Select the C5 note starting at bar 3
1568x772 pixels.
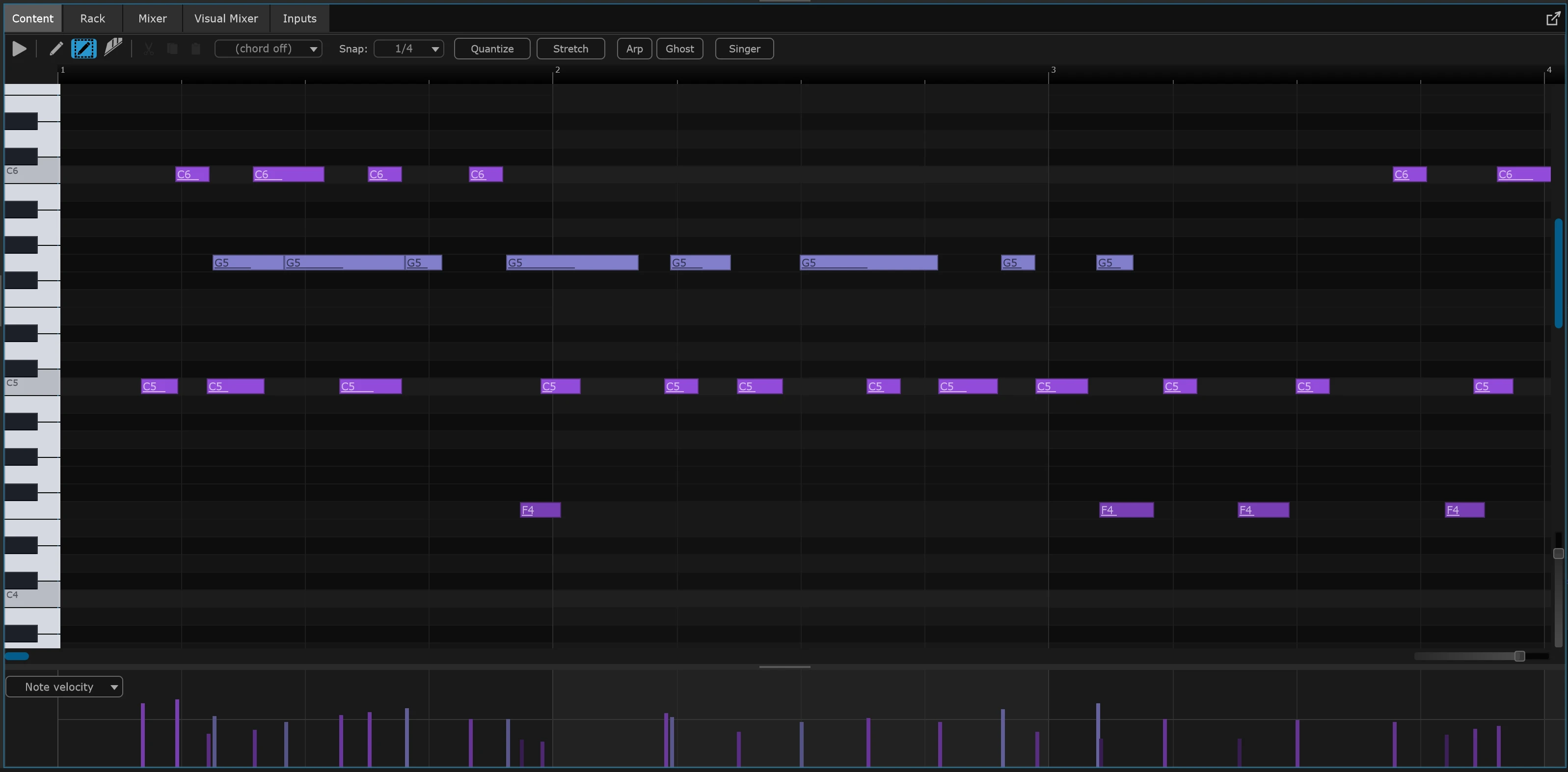1061,386
